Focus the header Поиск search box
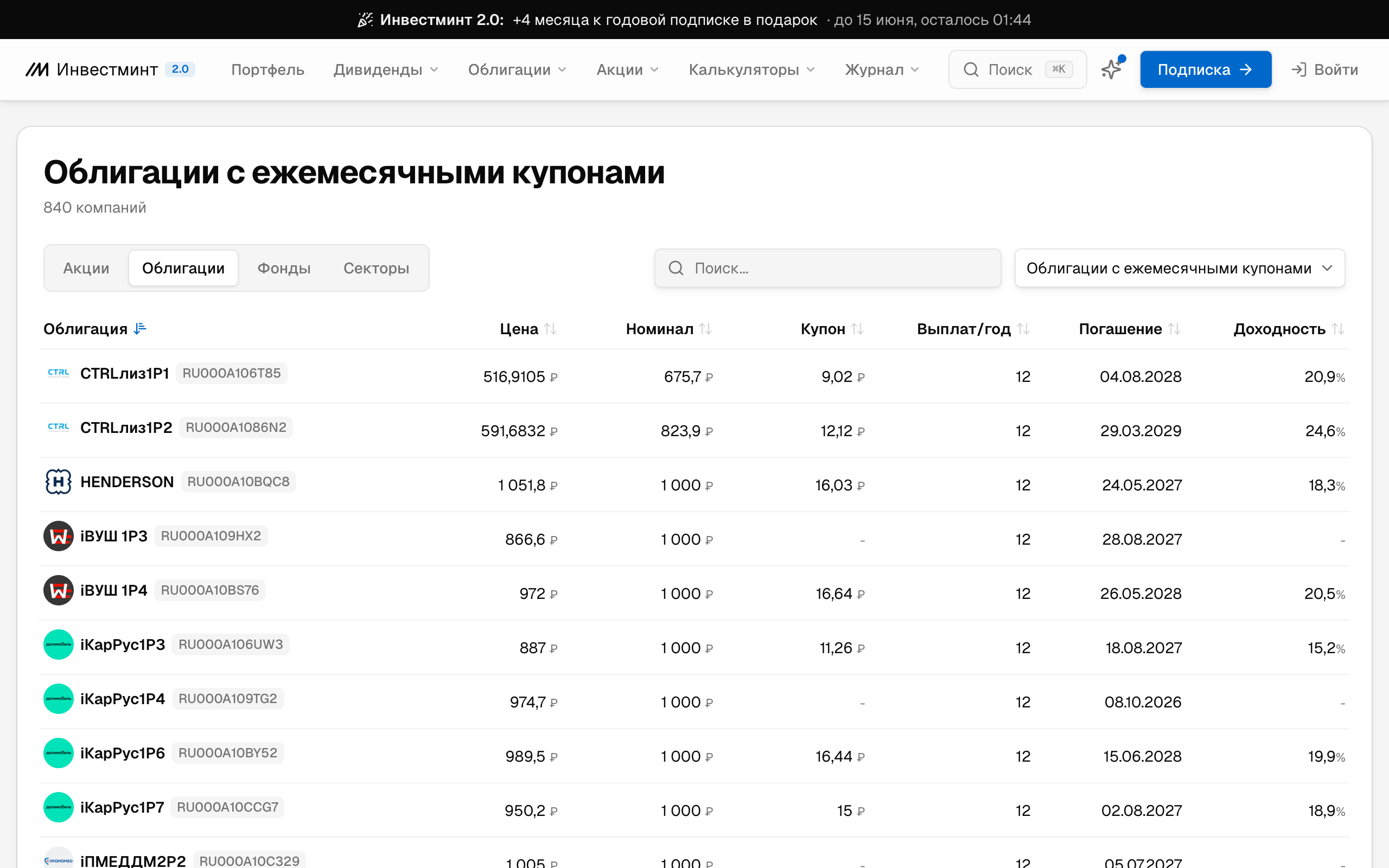The width and height of the screenshot is (1389, 868). 1017,69
